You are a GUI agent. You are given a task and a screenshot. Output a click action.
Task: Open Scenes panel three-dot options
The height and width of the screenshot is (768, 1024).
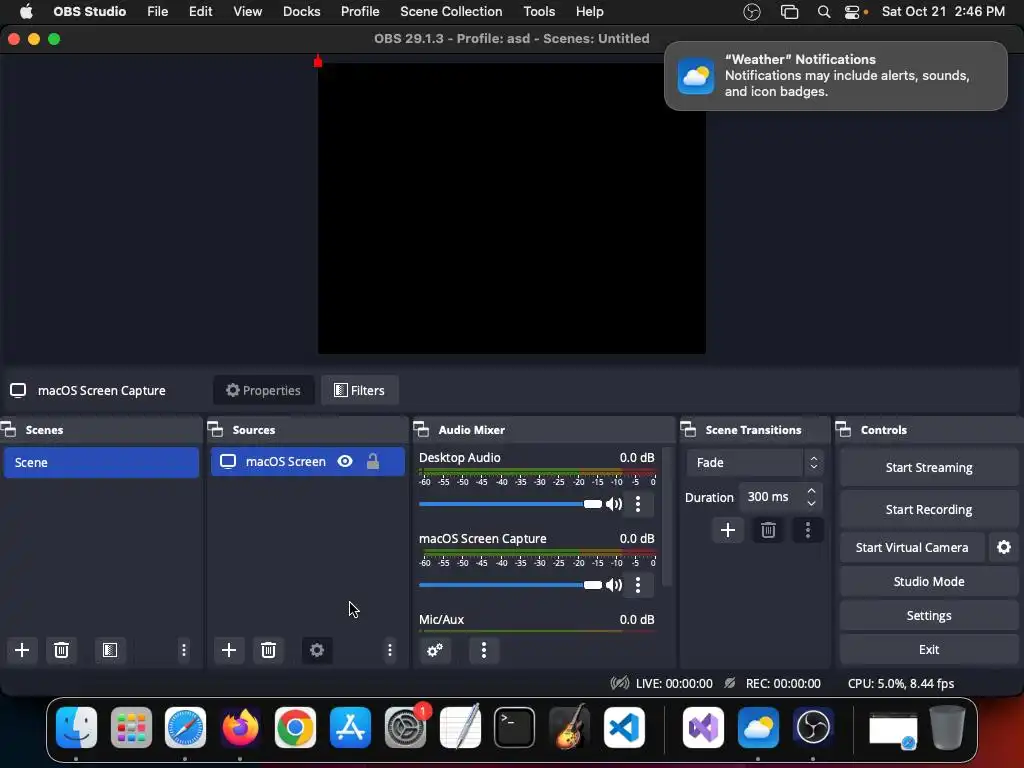coord(184,650)
